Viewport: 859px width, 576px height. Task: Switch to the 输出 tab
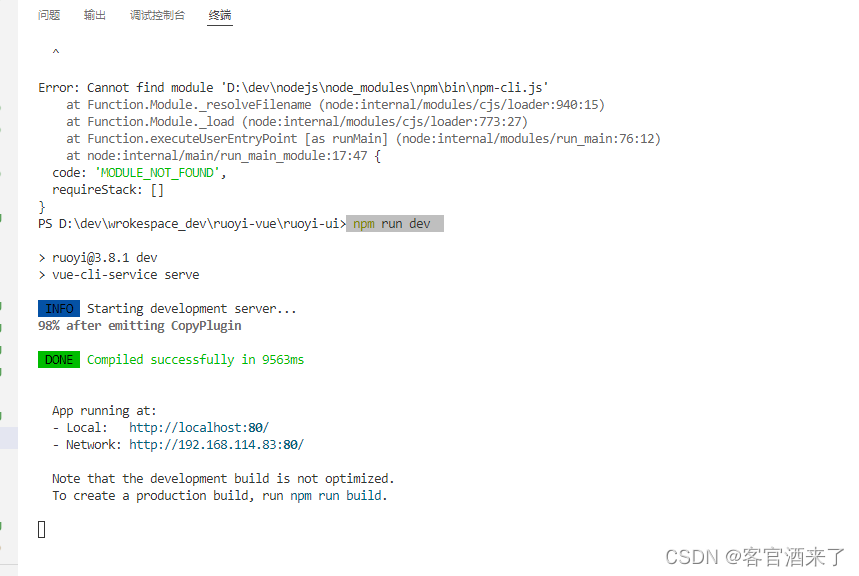click(x=95, y=15)
